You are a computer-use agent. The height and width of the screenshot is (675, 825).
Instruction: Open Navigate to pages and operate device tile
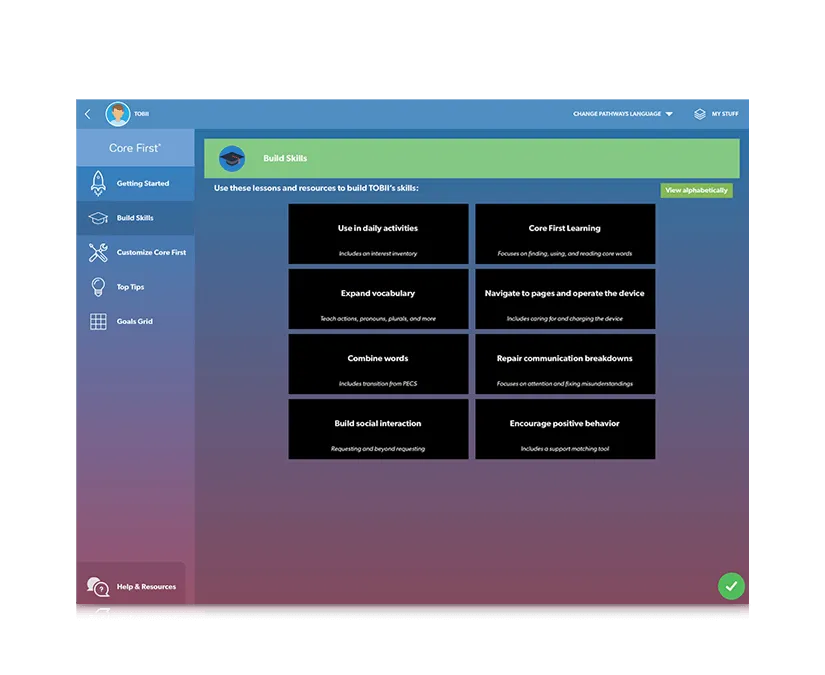pyautogui.click(x=565, y=299)
